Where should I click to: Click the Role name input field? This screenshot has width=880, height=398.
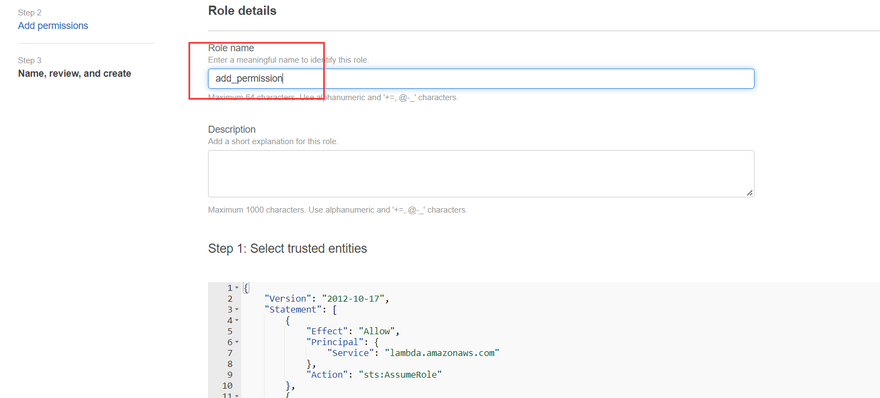click(481, 79)
